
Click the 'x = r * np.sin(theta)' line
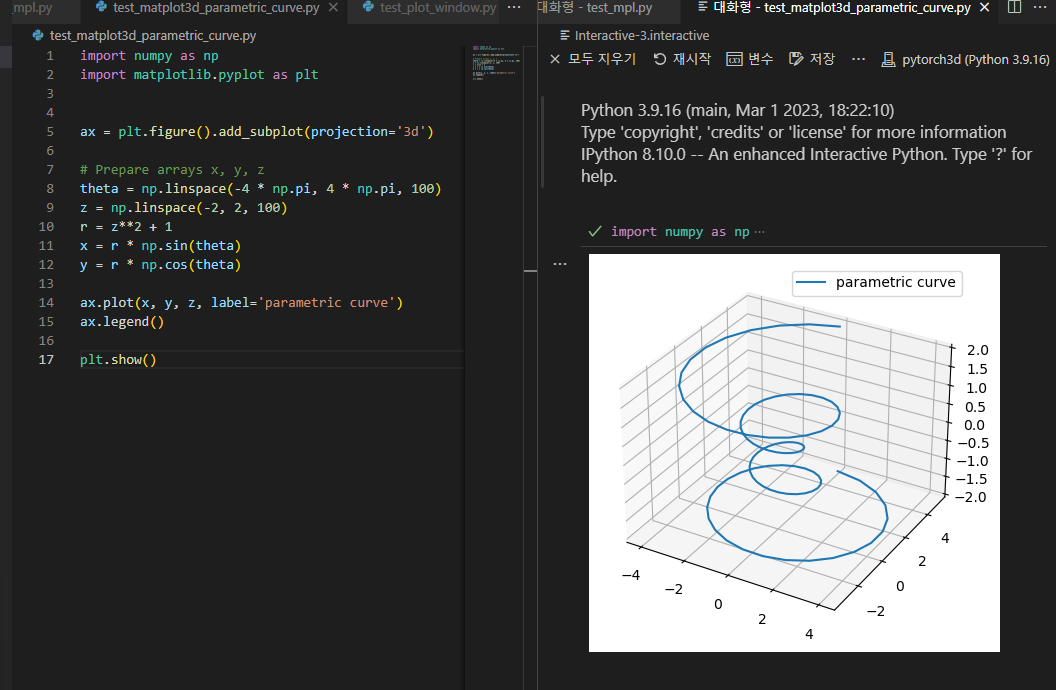[160, 246]
